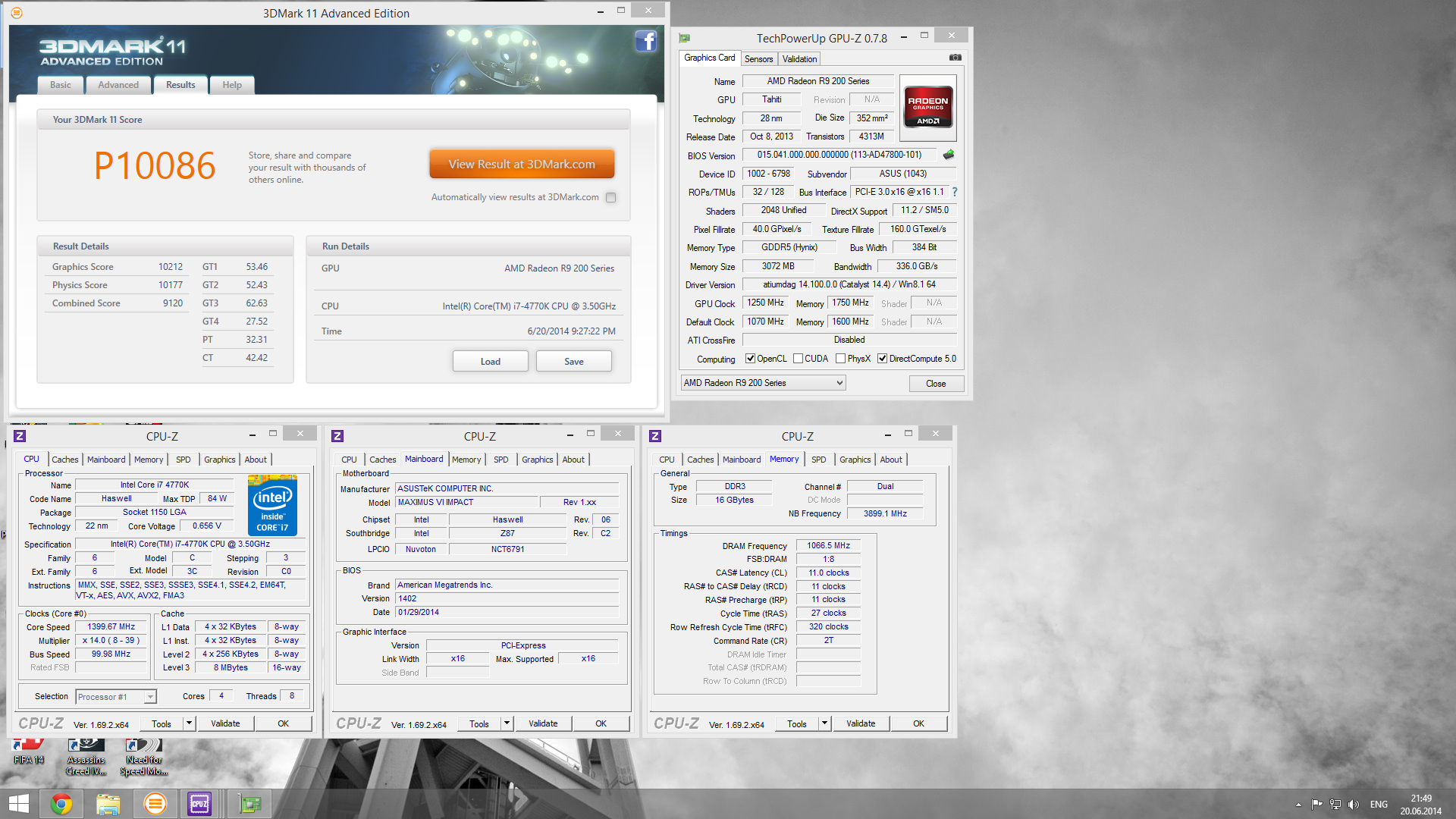Image resolution: width=1456 pixels, height=819 pixels.
Task: Switch to GPU-Z via taskbar icon
Action: (x=249, y=804)
